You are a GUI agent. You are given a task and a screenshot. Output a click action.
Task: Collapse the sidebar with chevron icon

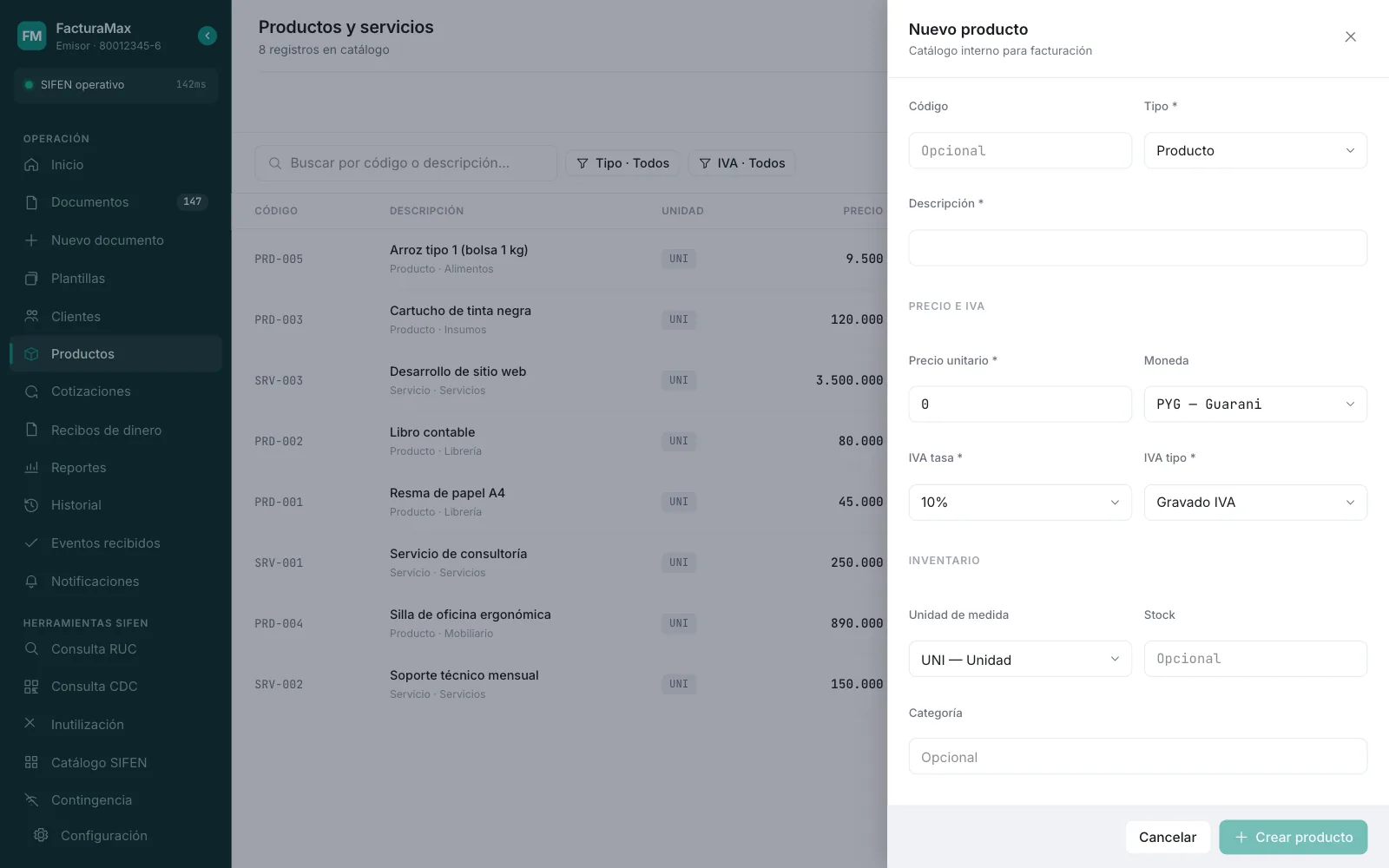(207, 36)
